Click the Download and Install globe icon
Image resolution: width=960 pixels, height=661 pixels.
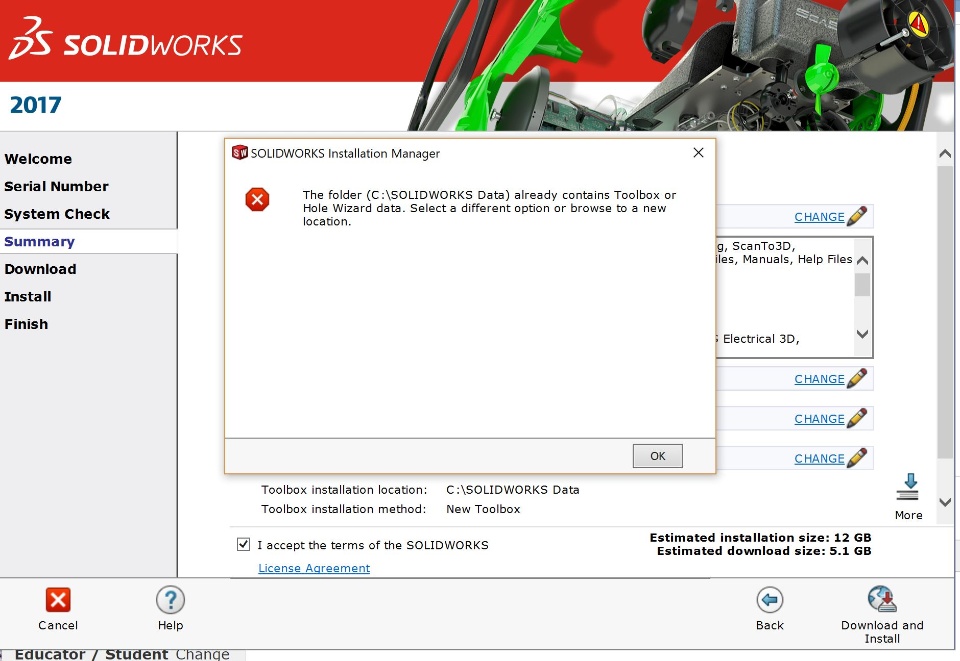[x=882, y=600]
